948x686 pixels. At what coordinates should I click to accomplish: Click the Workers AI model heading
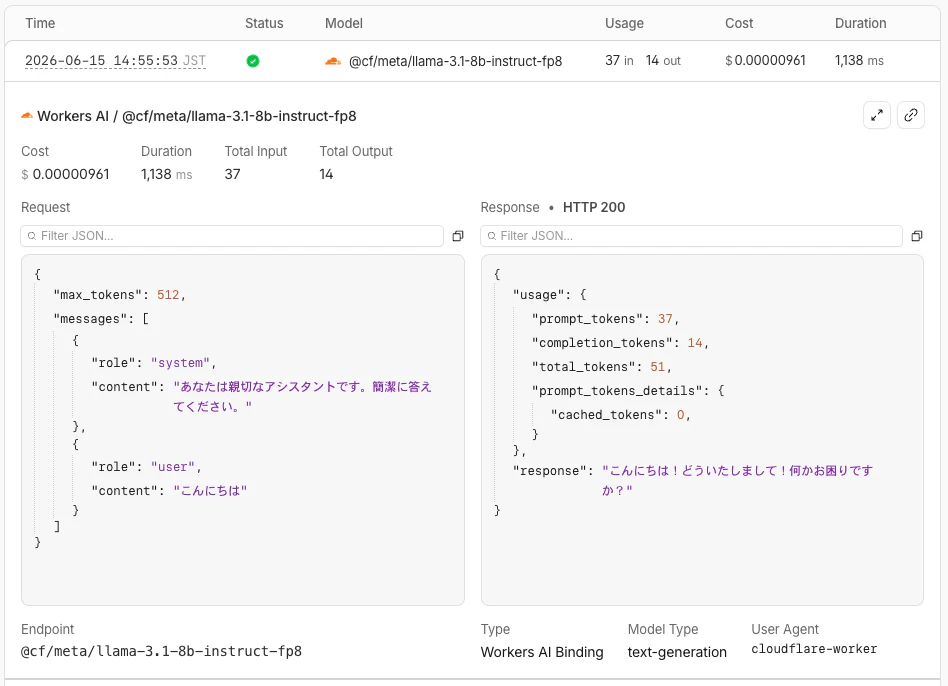(196, 115)
